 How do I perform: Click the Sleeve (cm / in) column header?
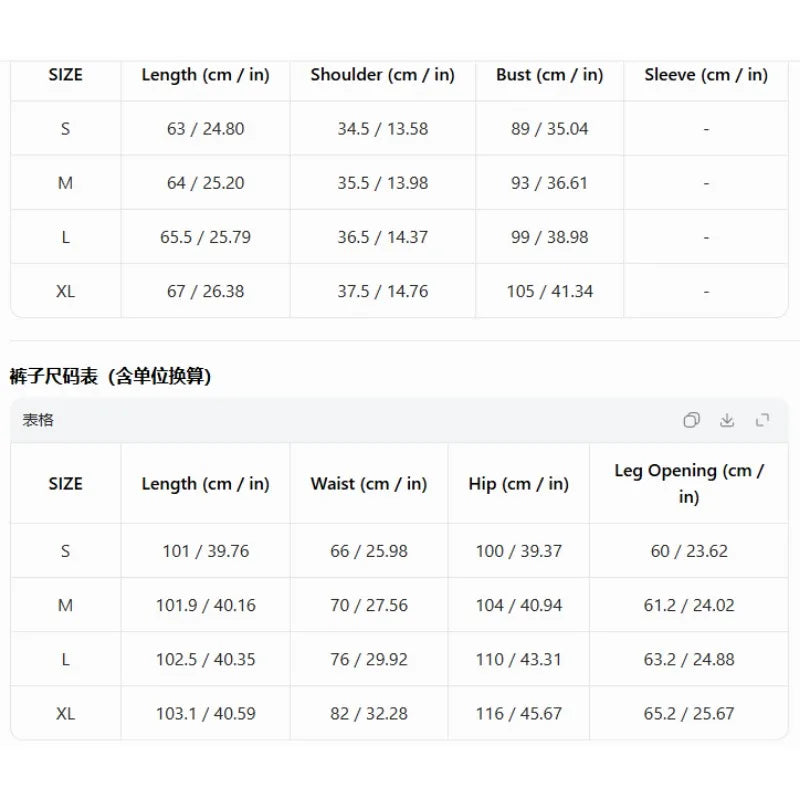coord(706,74)
